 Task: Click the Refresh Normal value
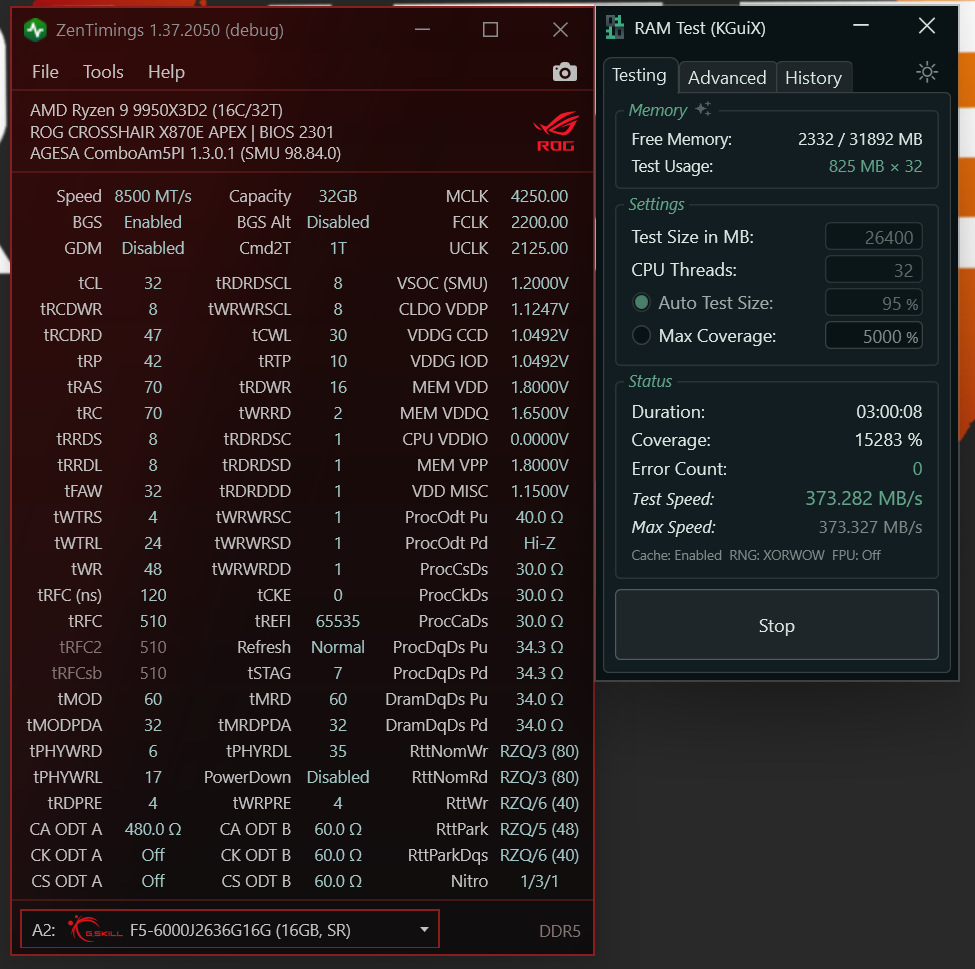pos(338,647)
